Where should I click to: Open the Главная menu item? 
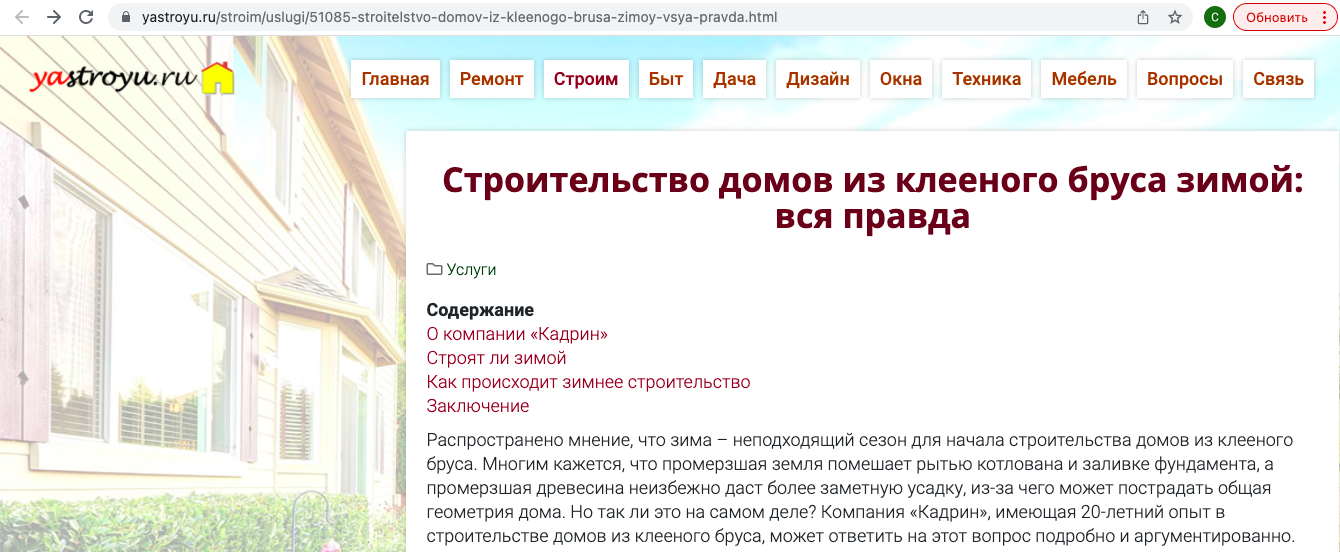point(395,79)
